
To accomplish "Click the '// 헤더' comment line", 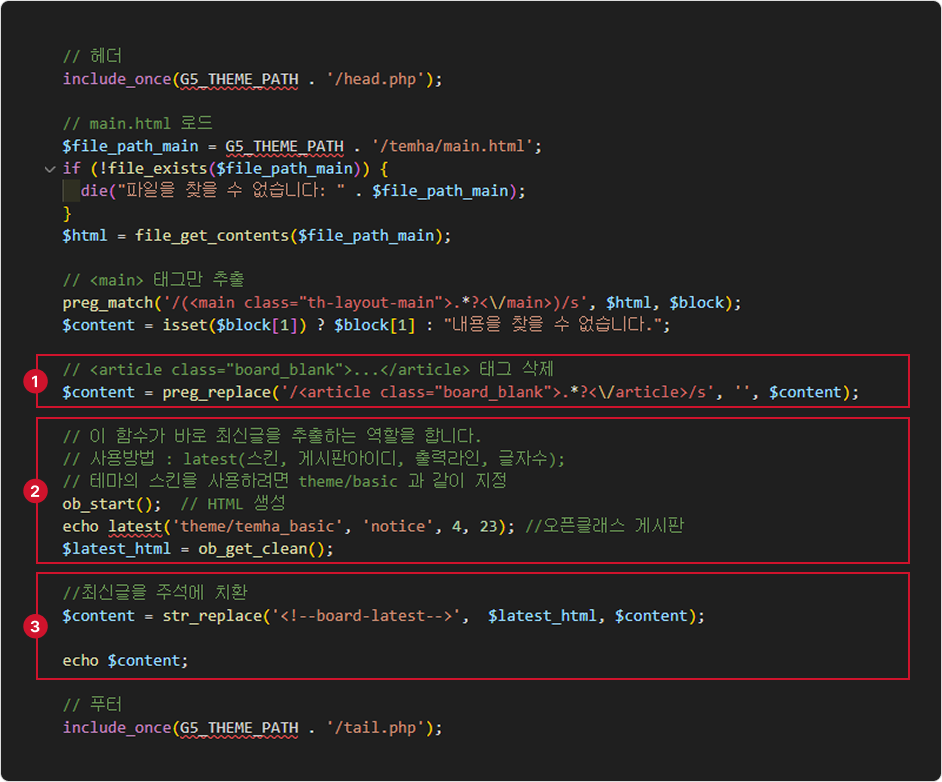I will [93, 56].
